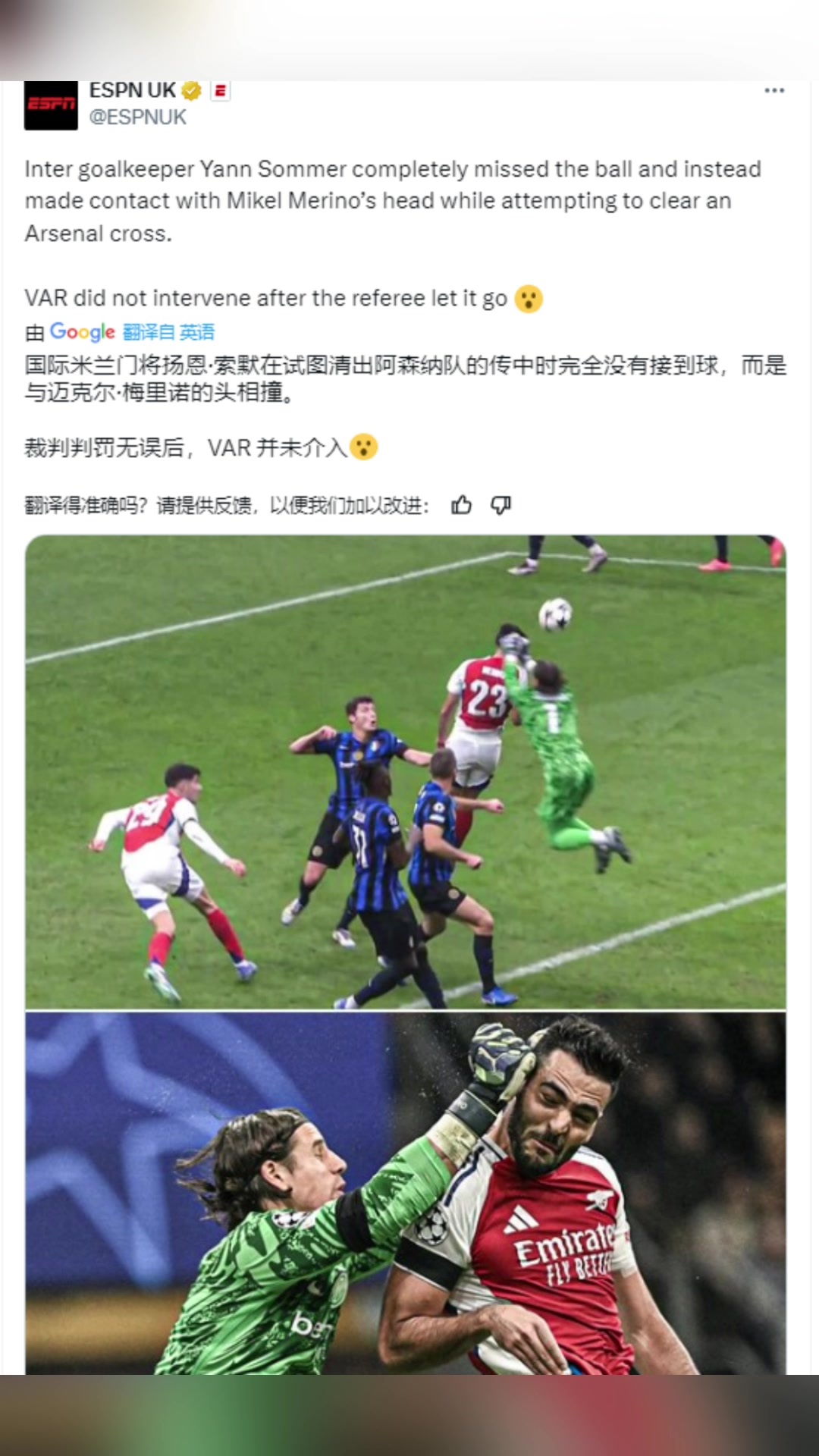The image size is (819, 1456).
Task: Click the Google logo in translation line
Action: pos(82,332)
